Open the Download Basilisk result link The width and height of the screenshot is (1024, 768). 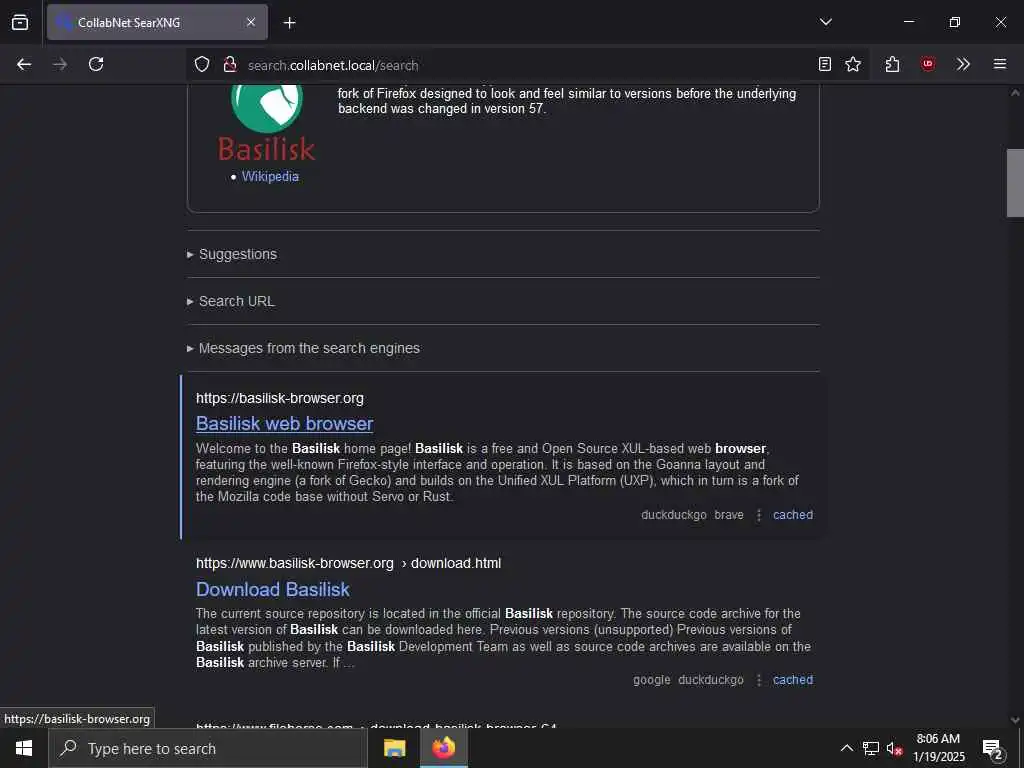click(x=273, y=589)
